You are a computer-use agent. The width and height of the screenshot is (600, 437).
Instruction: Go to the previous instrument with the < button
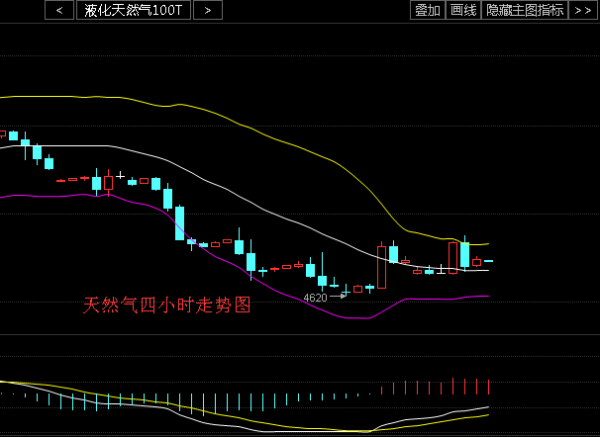(59, 10)
